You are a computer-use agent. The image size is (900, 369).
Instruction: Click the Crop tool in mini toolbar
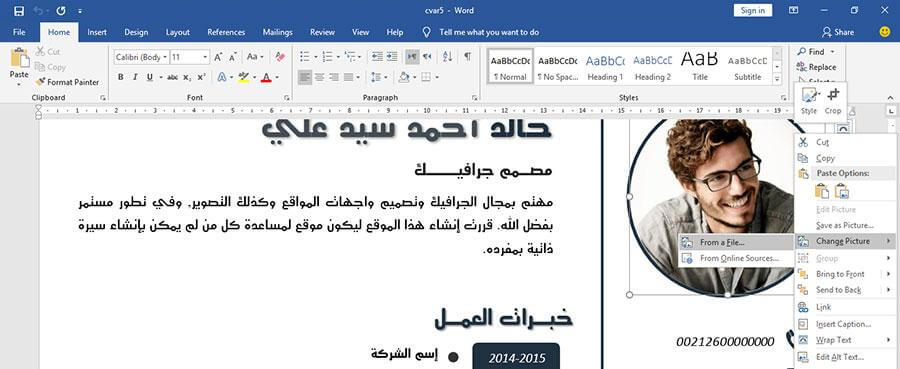(x=833, y=100)
